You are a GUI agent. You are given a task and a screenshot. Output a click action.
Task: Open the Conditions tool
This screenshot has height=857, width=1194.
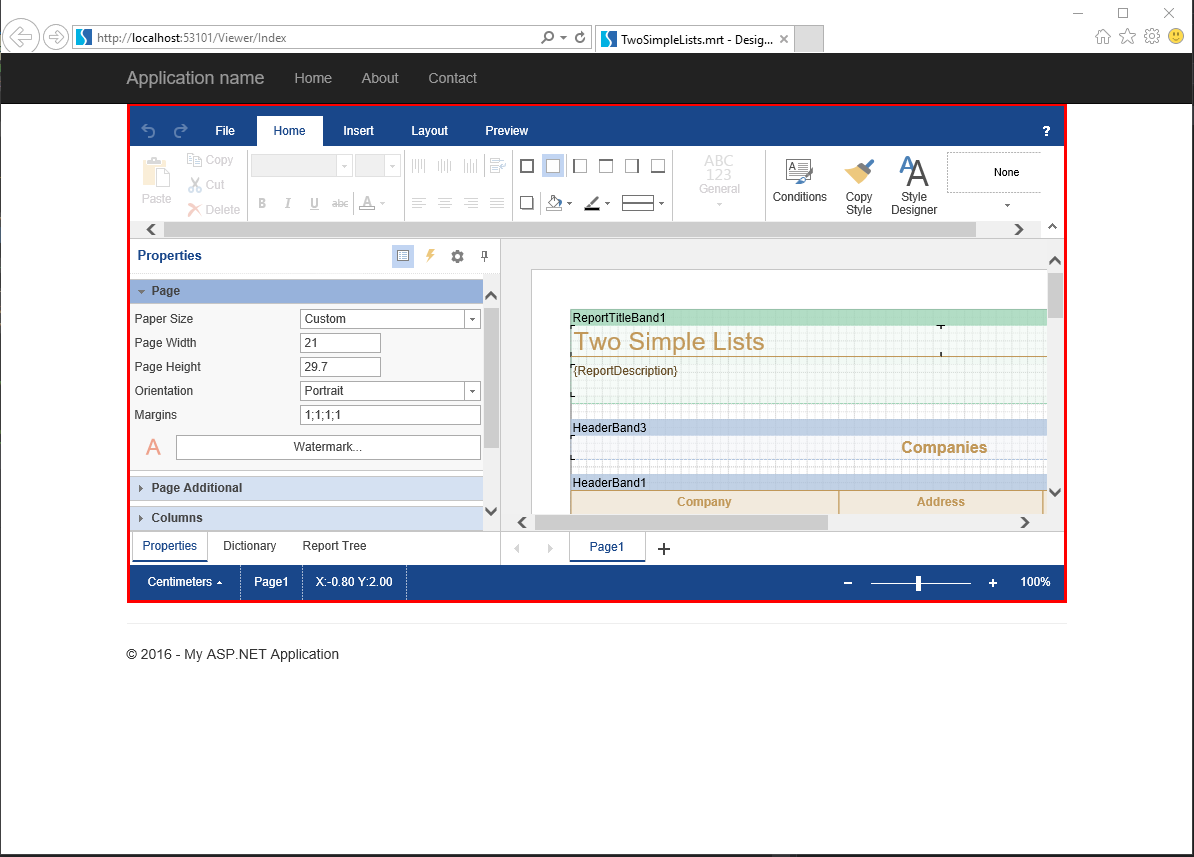pos(800,181)
